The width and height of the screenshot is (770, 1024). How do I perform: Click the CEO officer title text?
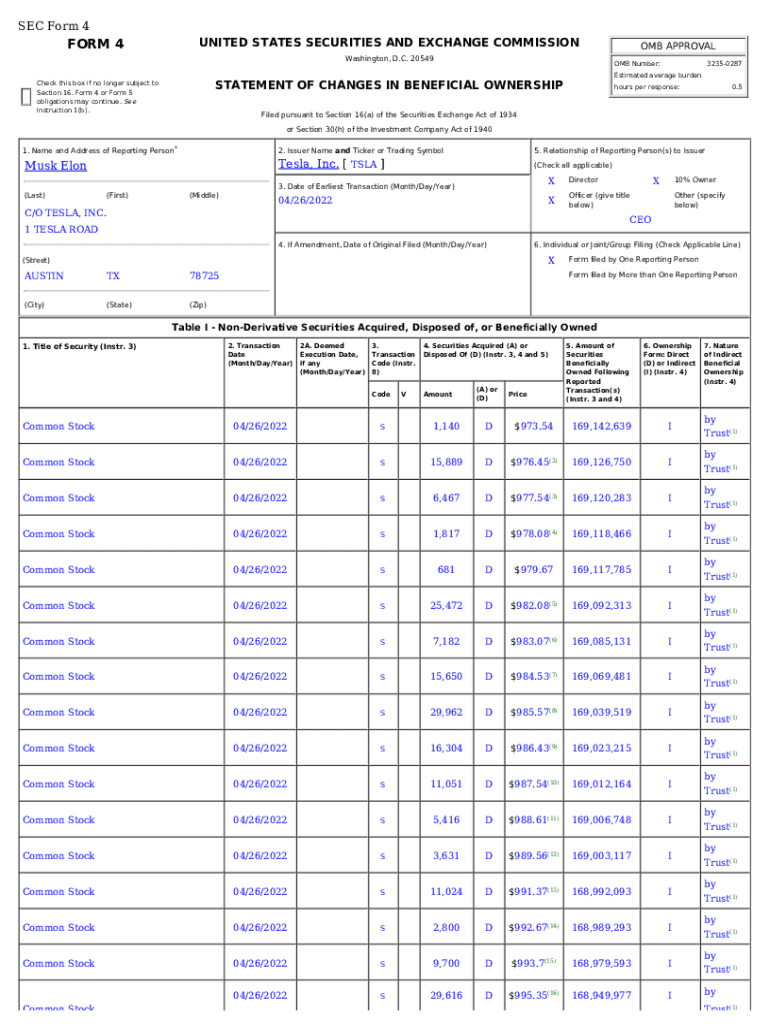click(639, 219)
